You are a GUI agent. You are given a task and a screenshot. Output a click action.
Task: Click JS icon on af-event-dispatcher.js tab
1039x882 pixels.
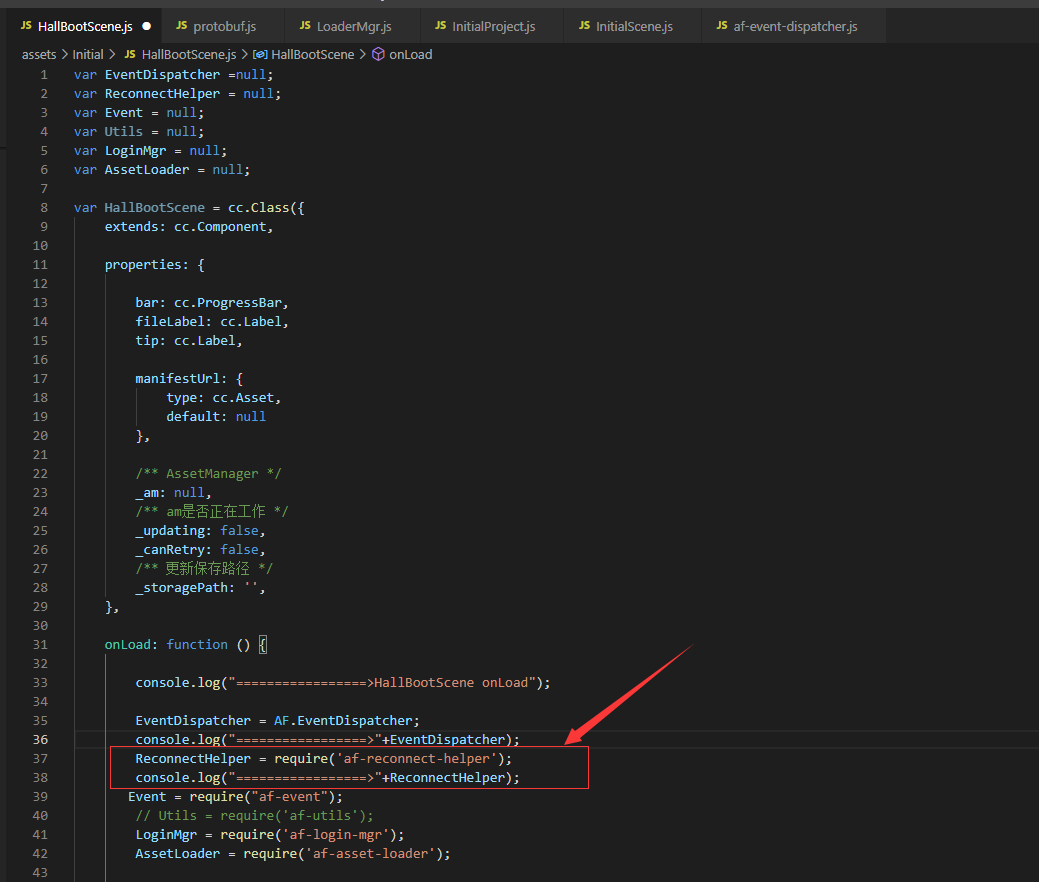click(x=722, y=25)
